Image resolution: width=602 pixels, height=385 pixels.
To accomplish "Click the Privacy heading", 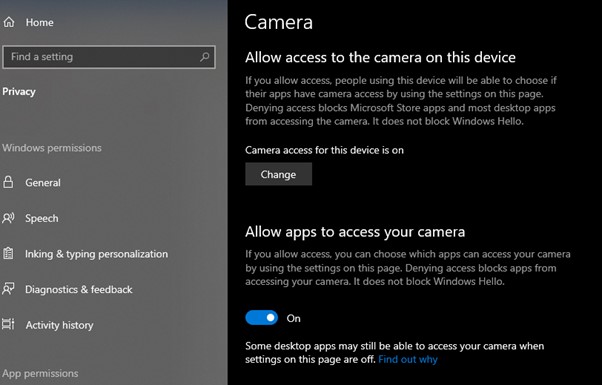I will (19, 91).
